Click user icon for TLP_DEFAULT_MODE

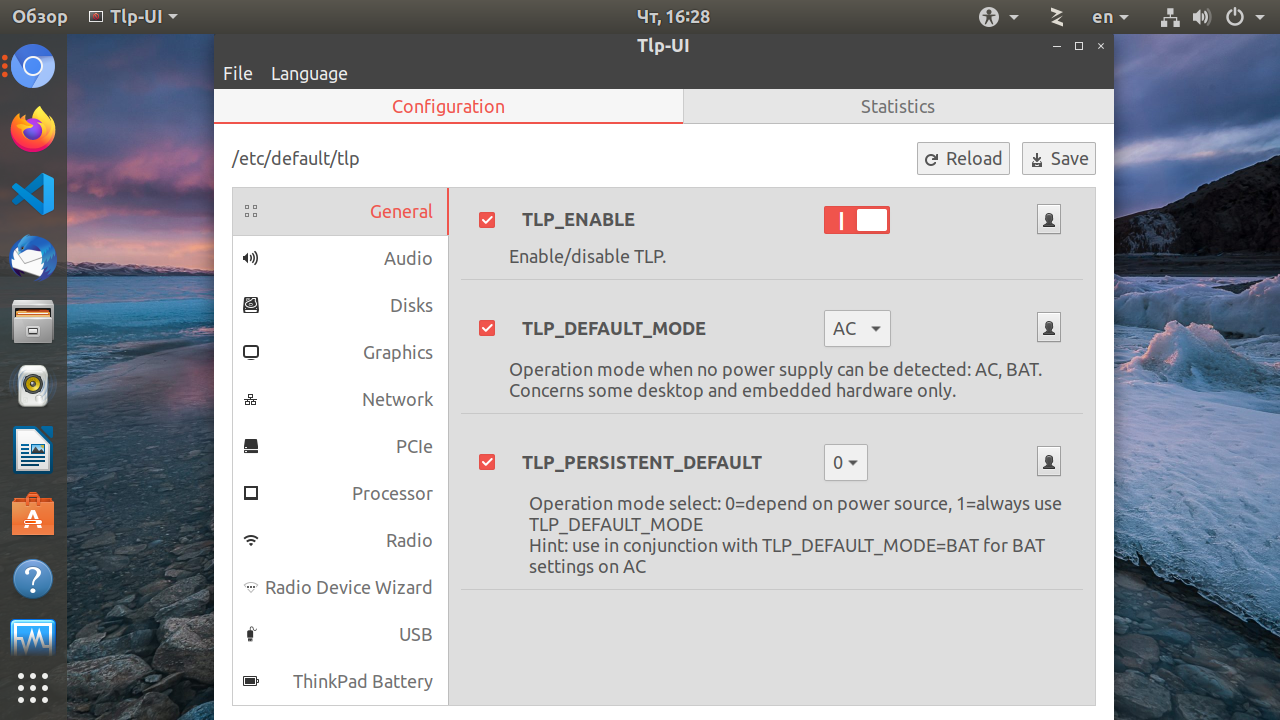1049,327
